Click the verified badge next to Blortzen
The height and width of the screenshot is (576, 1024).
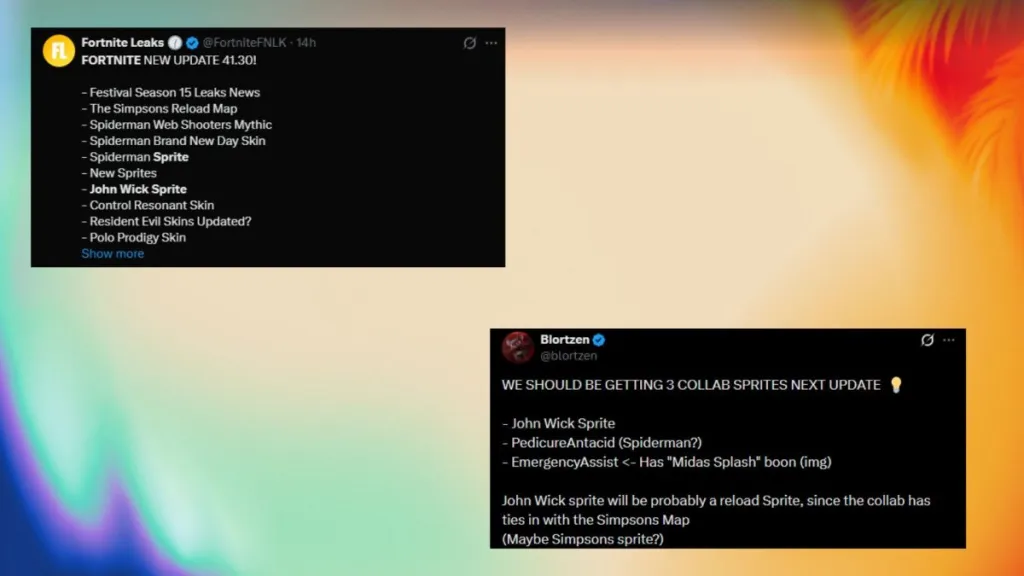[599, 340]
